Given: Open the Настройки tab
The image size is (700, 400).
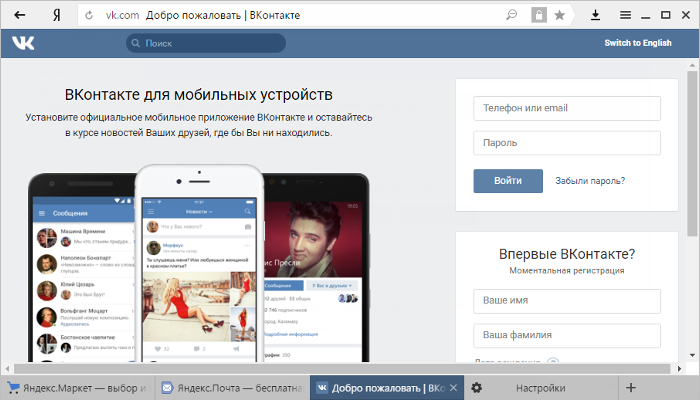Looking at the screenshot, I should coord(541,388).
